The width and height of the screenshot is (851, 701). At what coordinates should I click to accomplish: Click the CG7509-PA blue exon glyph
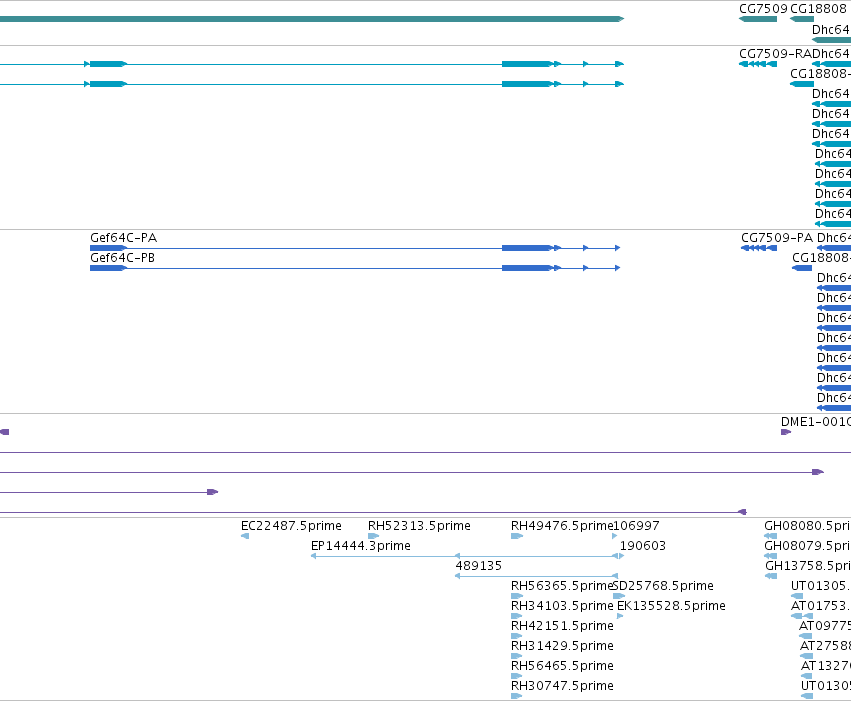[x=759, y=248]
